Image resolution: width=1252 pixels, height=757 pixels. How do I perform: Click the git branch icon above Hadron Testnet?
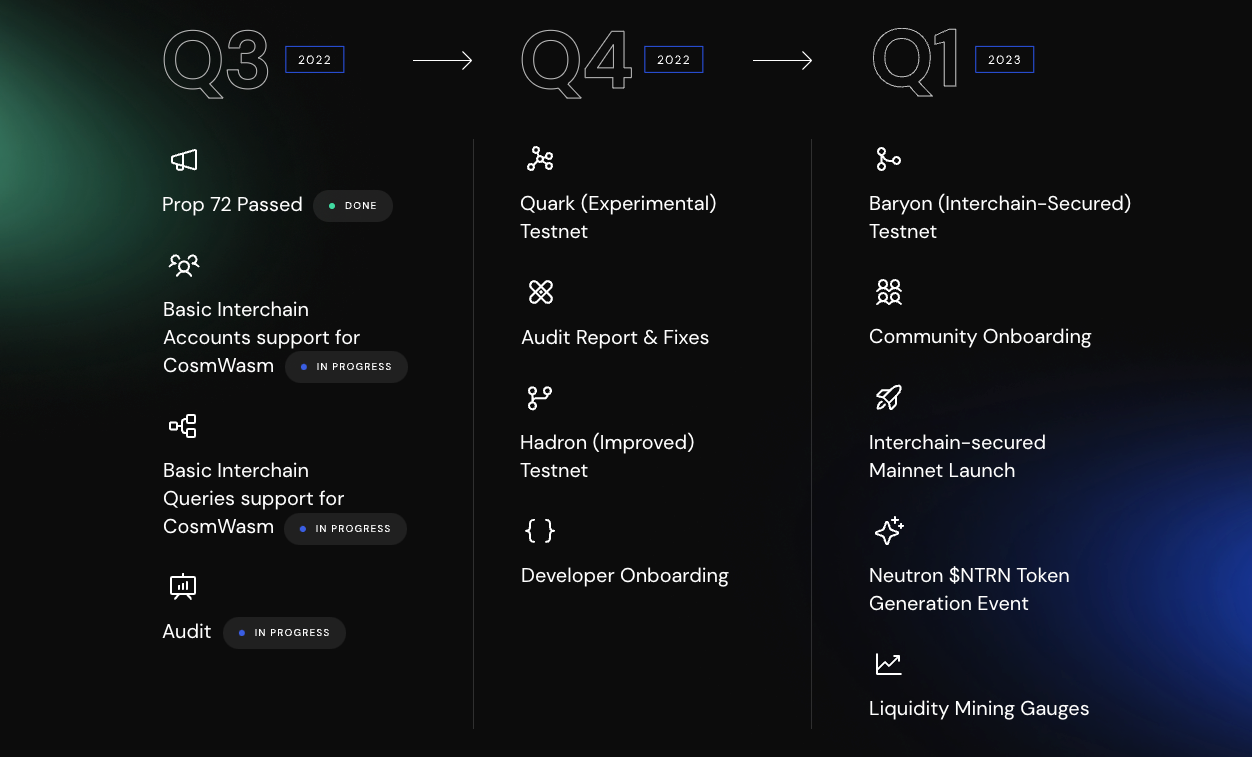540,398
